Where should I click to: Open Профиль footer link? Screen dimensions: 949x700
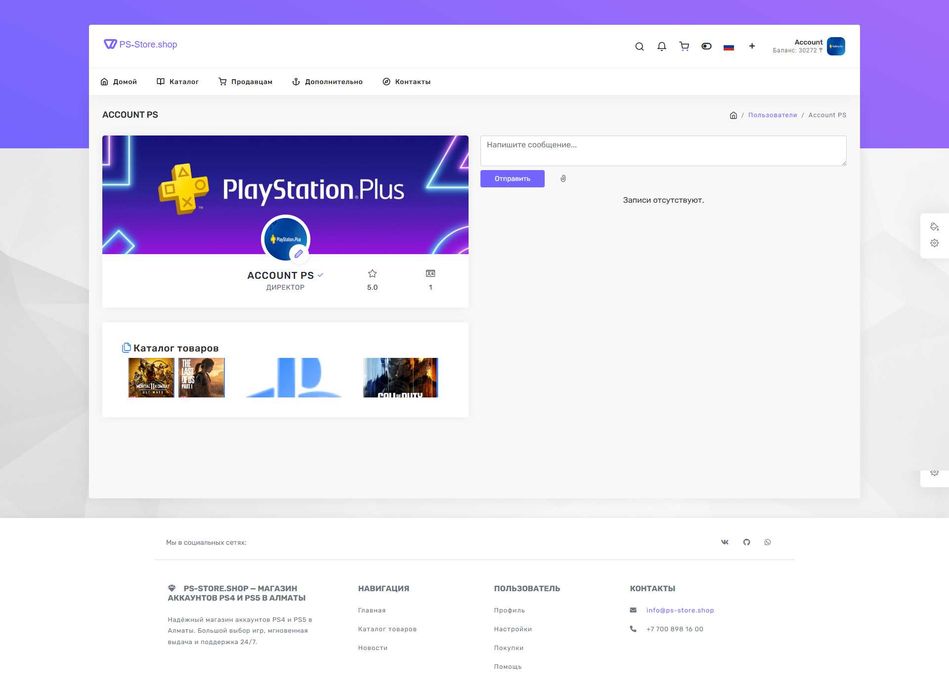[x=510, y=610]
